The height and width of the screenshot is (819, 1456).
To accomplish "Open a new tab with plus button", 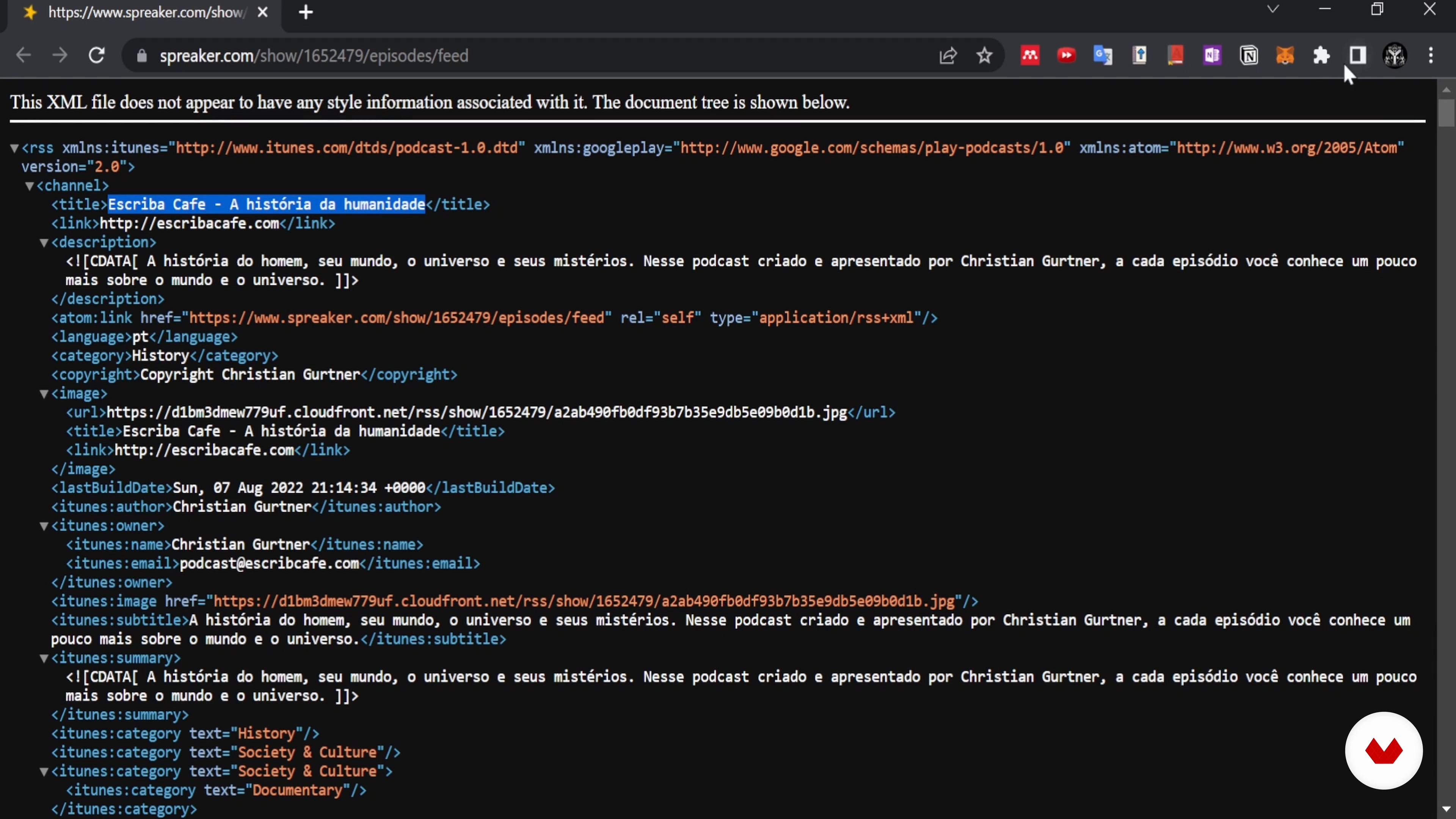I will 306,13.
